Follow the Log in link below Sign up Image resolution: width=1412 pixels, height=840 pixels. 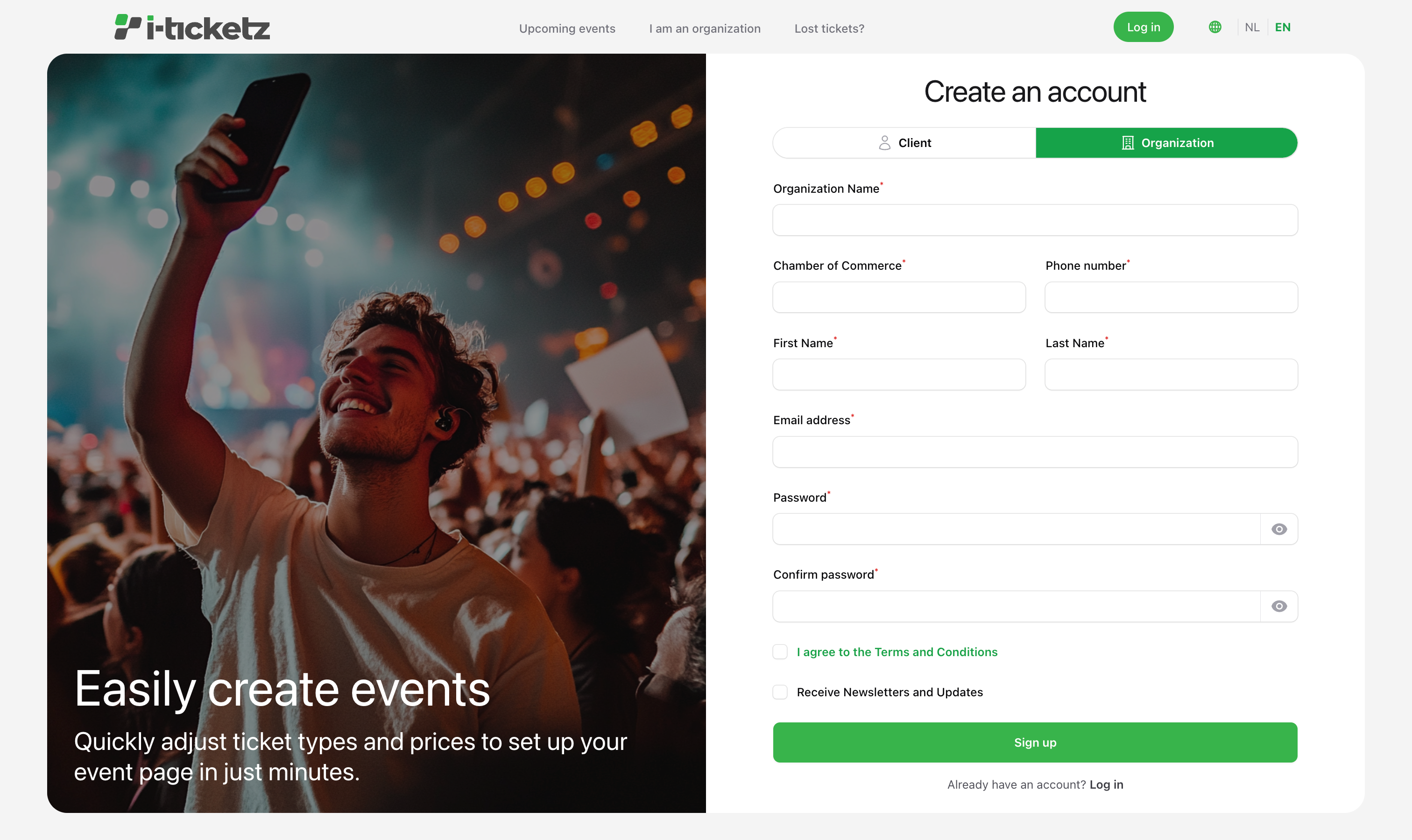pos(1106,784)
